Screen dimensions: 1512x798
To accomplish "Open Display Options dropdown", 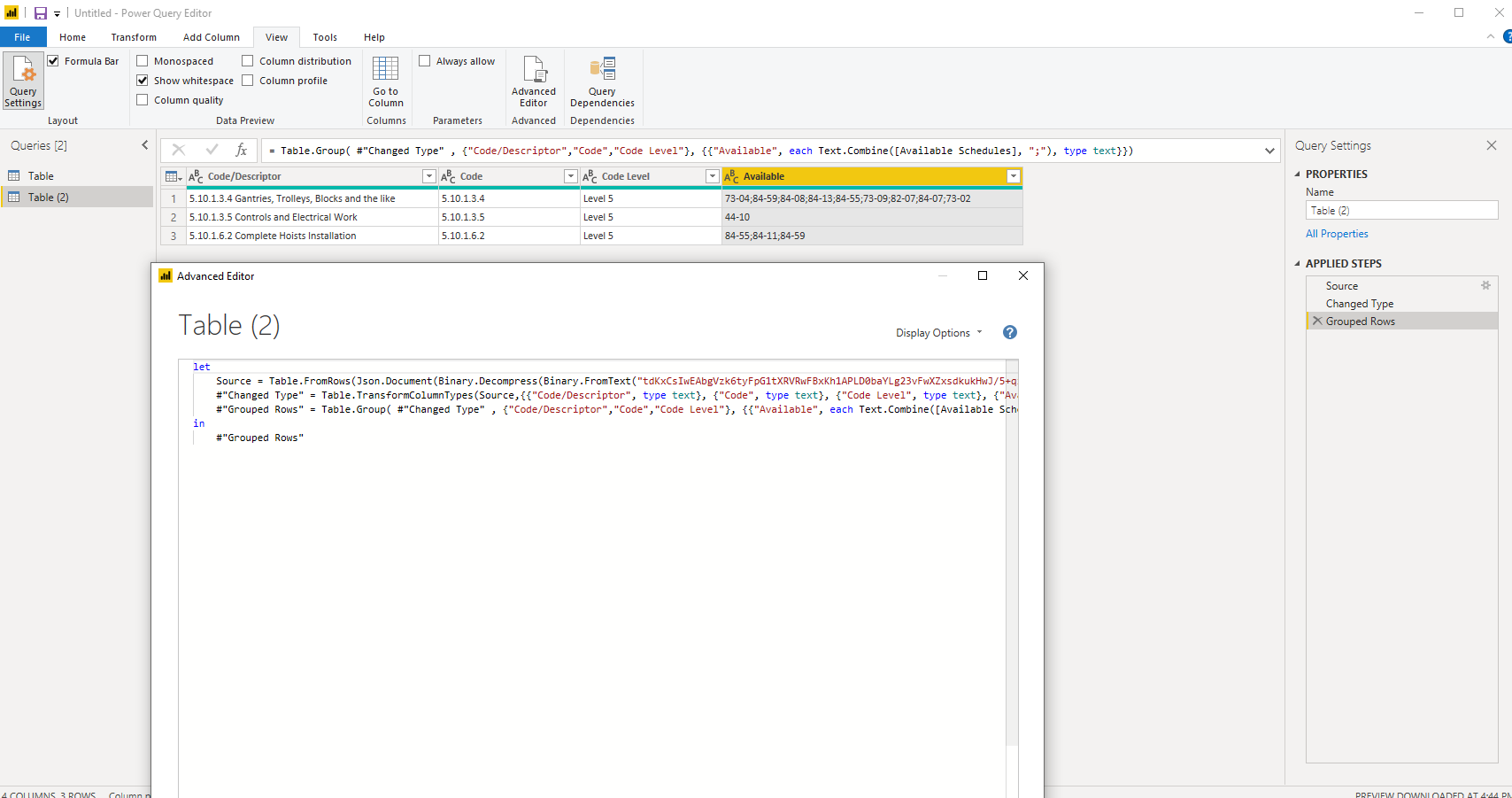I will pyautogui.click(x=938, y=333).
